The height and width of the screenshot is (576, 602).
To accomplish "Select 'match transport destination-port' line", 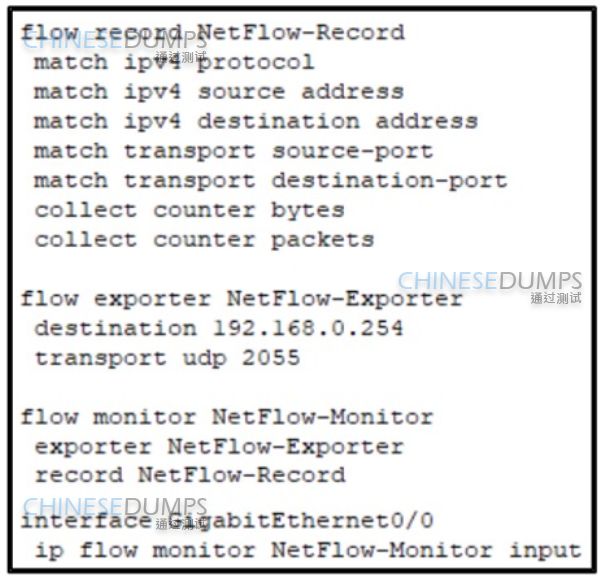I will coord(271,181).
